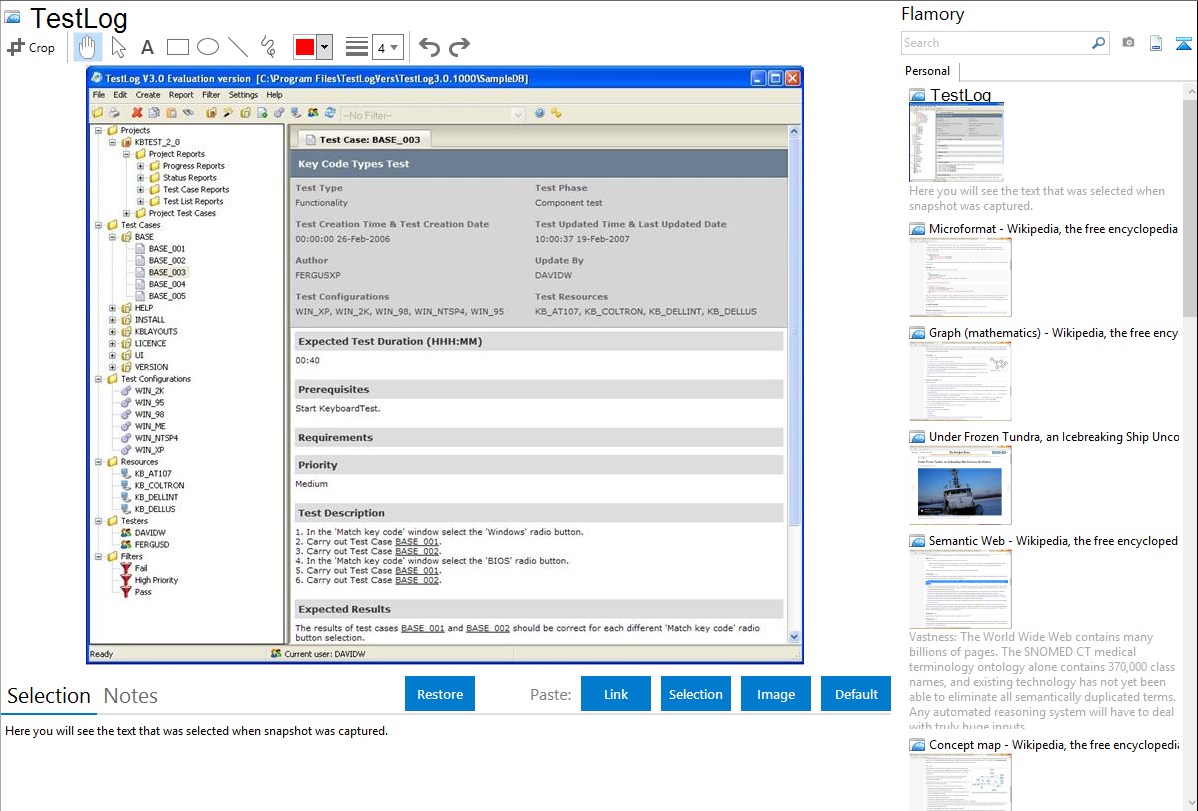
Task: Choose the straight line tool
Action: [x=238, y=47]
